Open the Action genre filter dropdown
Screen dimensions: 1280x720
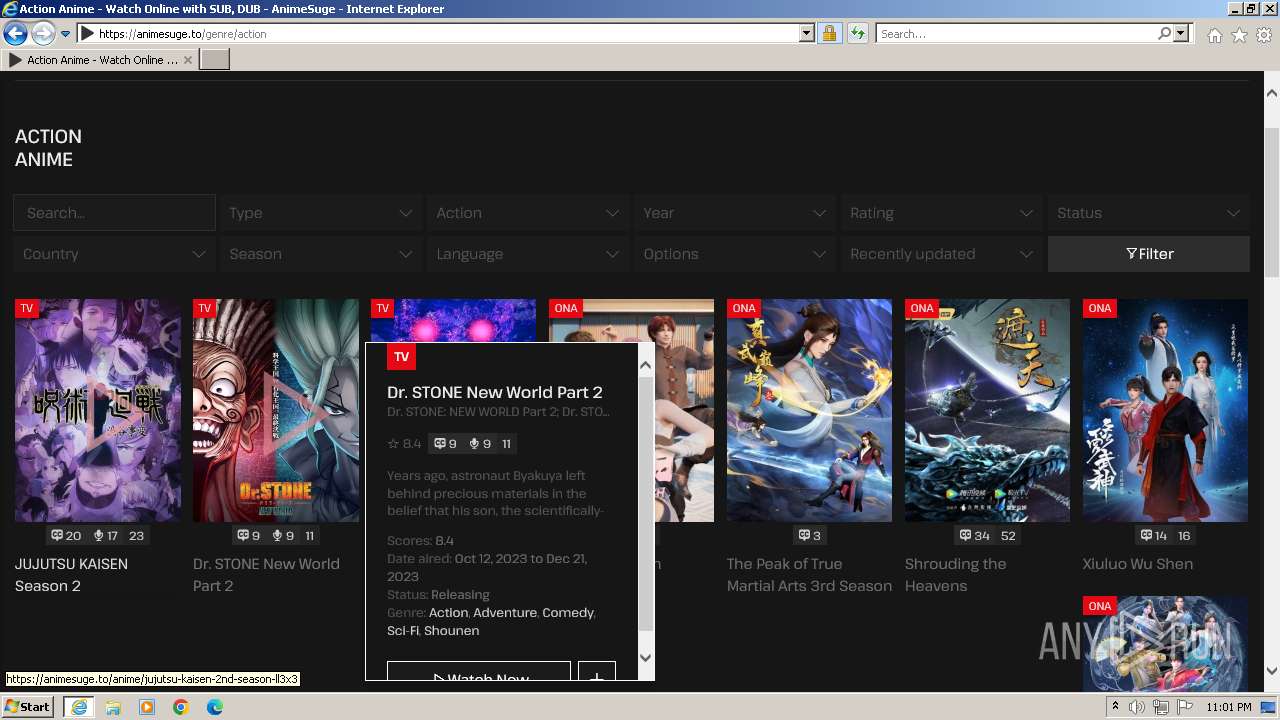tap(528, 213)
